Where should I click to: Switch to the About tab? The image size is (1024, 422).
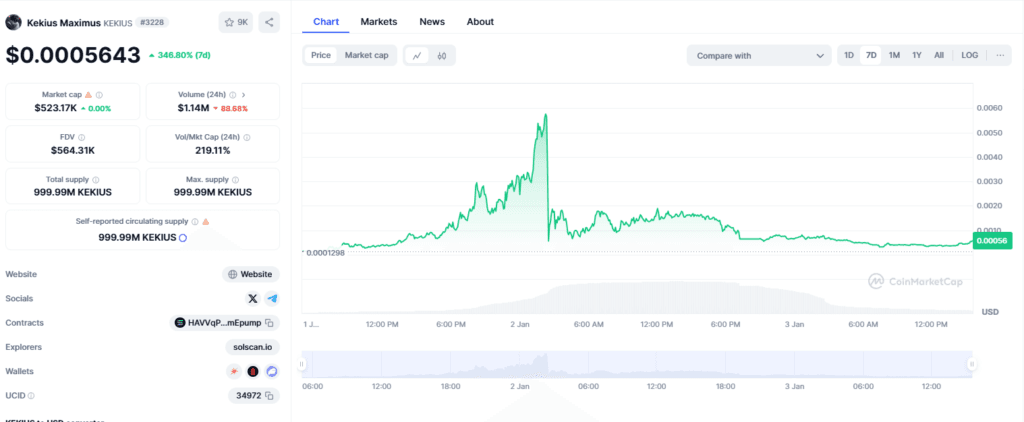tap(480, 22)
